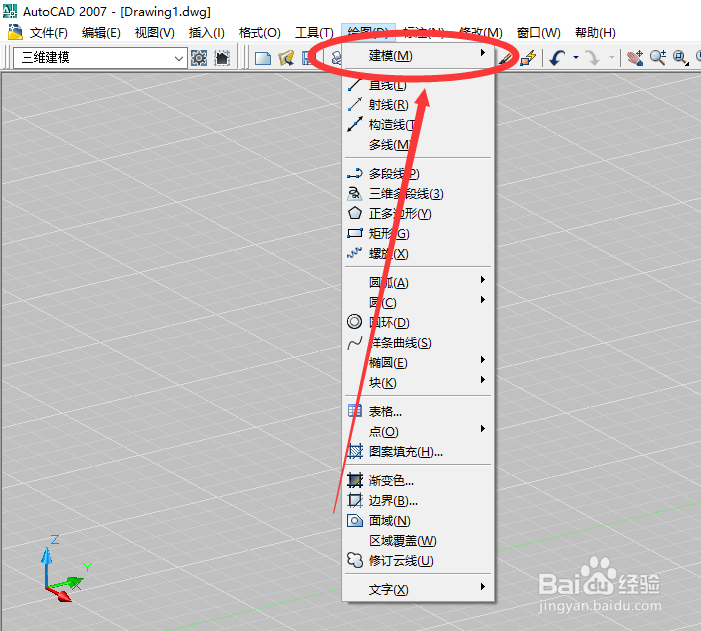Choose 三维多段线(3) menu entry
The height and width of the screenshot is (631, 701).
click(x=418, y=194)
